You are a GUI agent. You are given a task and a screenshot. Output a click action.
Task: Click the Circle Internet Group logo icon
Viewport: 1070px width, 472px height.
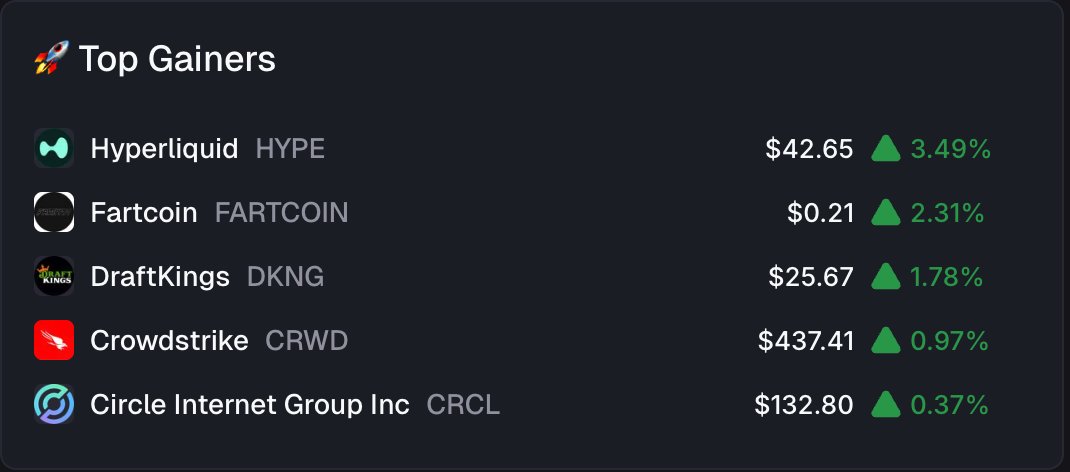[54, 405]
